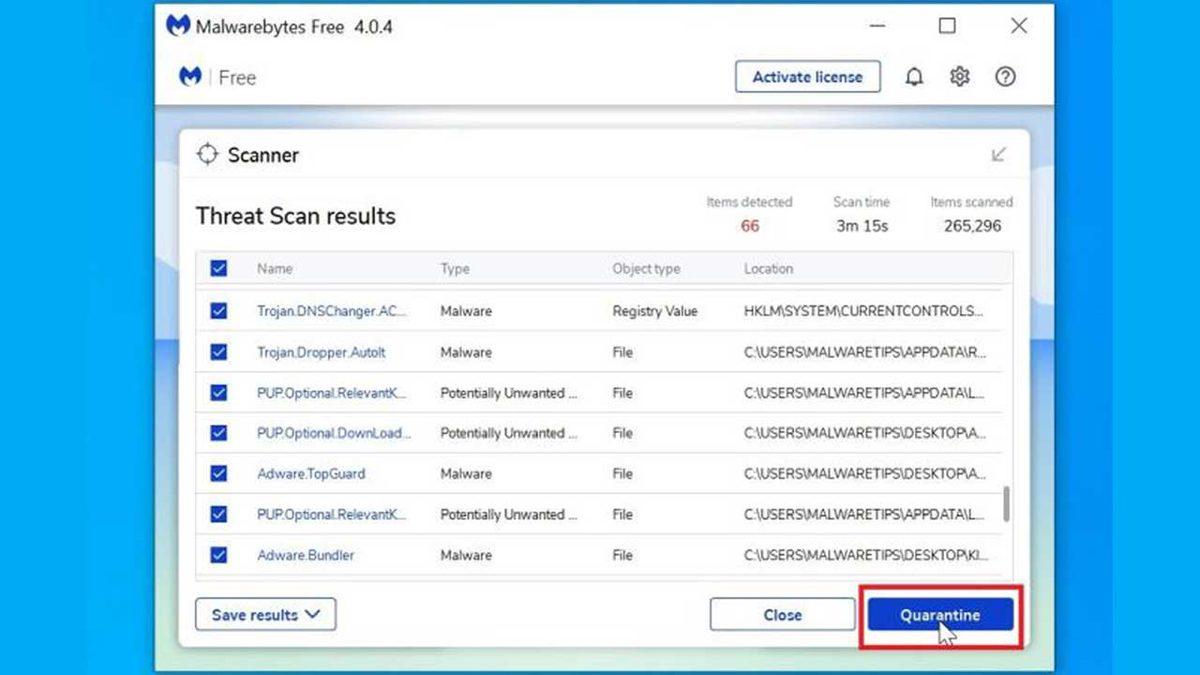Activate a Malwarebytes license

(x=808, y=76)
